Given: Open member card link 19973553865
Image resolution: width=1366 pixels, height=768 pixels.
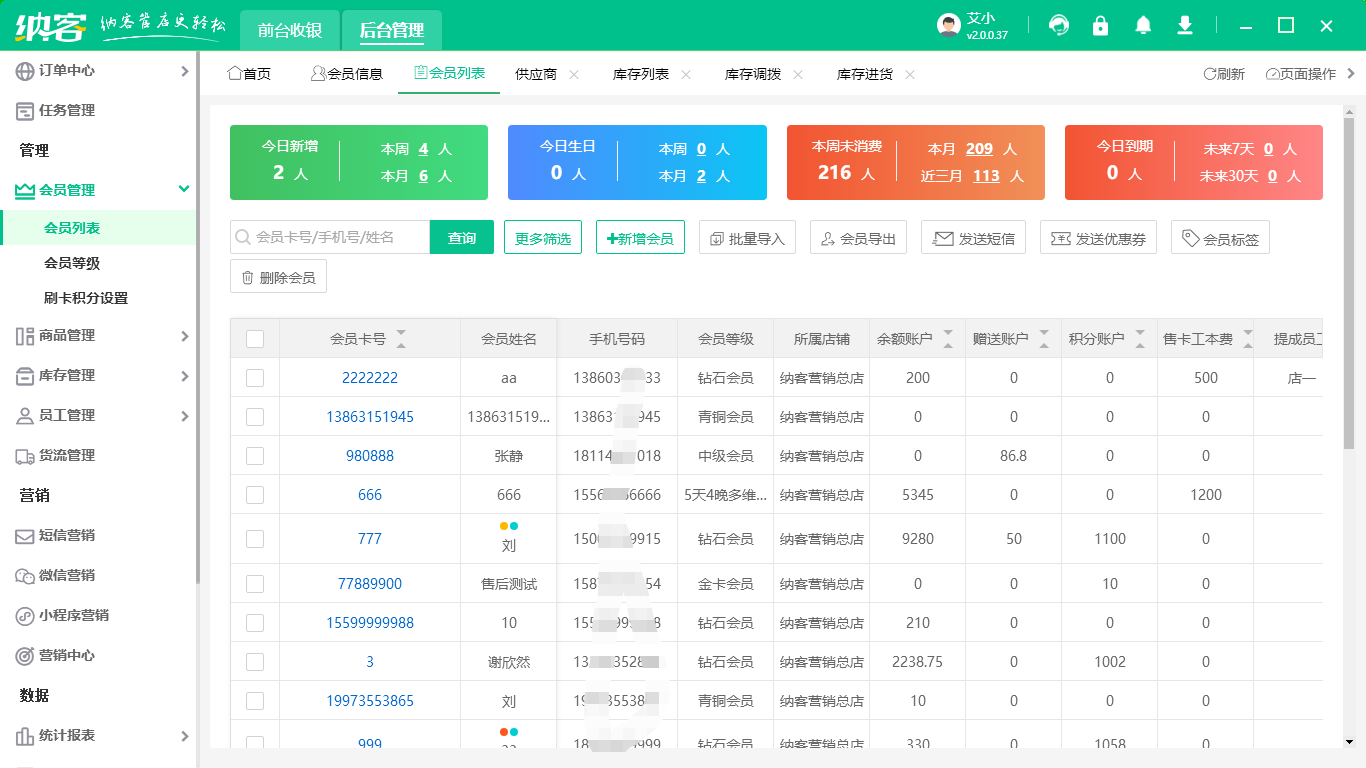Looking at the screenshot, I should point(370,701).
